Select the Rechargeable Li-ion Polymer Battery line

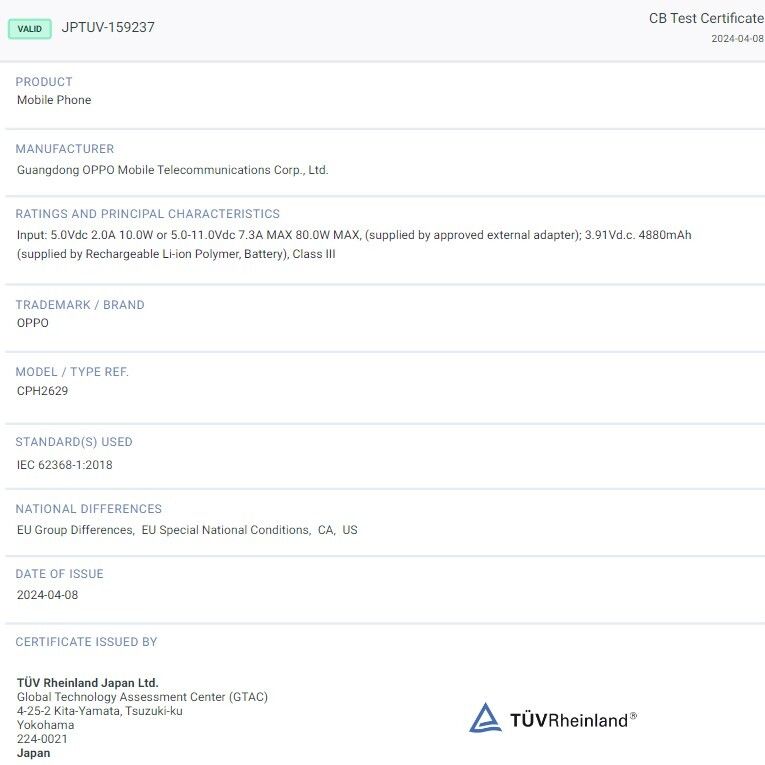pyautogui.click(x=176, y=254)
